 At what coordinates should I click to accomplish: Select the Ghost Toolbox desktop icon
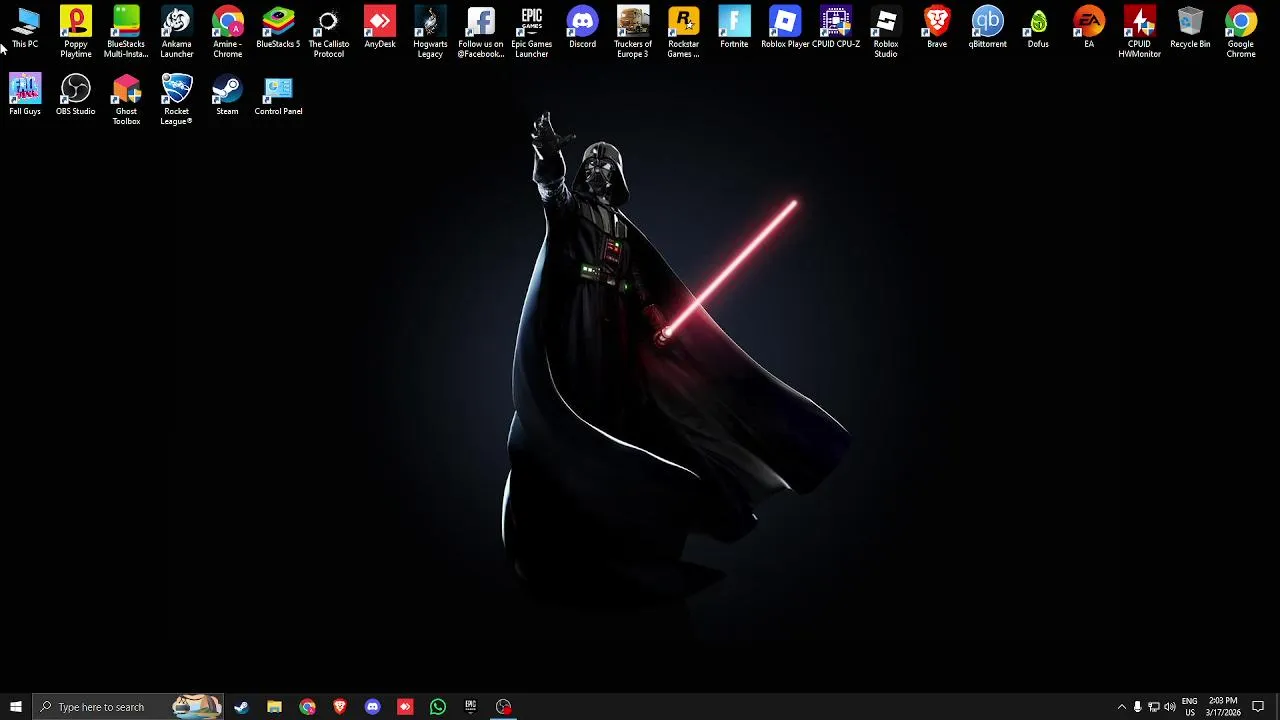(126, 100)
